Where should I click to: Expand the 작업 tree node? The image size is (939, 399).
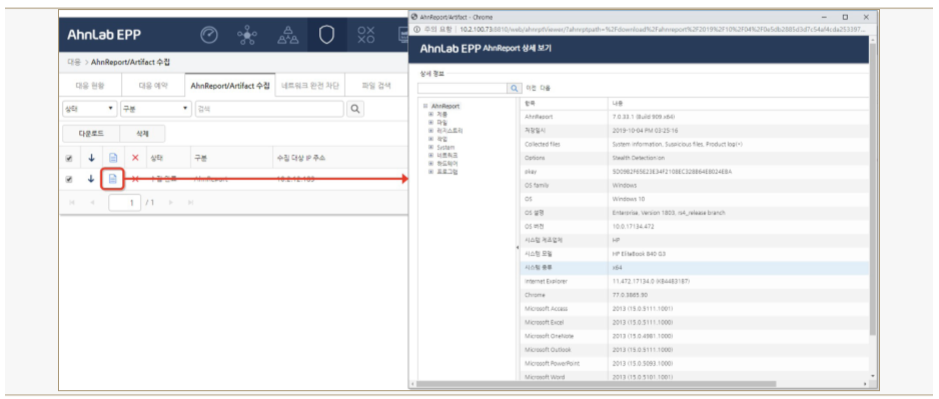pyautogui.click(x=430, y=138)
